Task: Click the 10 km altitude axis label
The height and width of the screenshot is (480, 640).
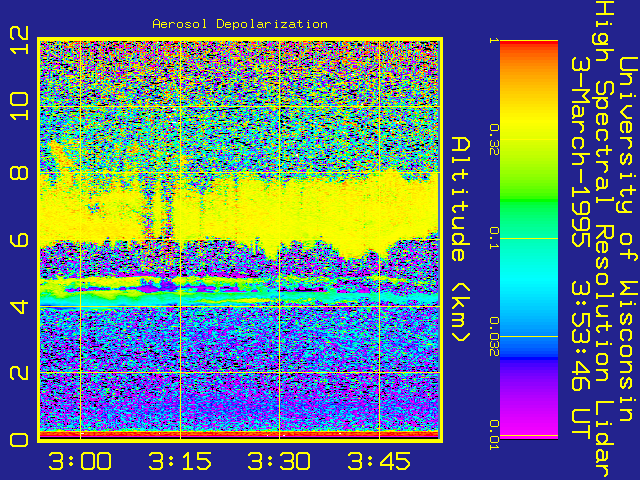Action: coord(20,106)
